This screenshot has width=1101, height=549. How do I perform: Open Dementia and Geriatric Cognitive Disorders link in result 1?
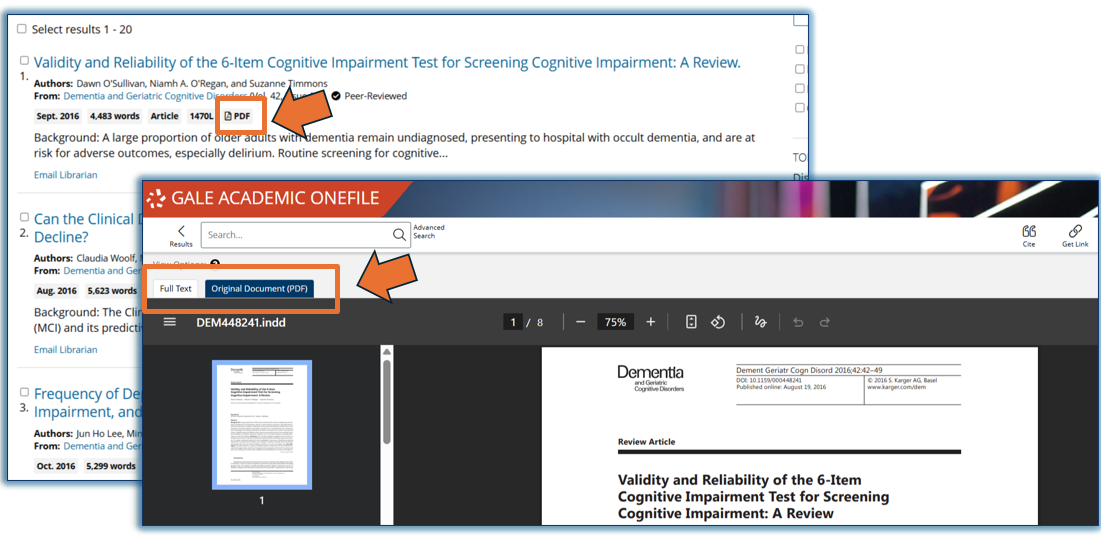pyautogui.click(x=155, y=96)
